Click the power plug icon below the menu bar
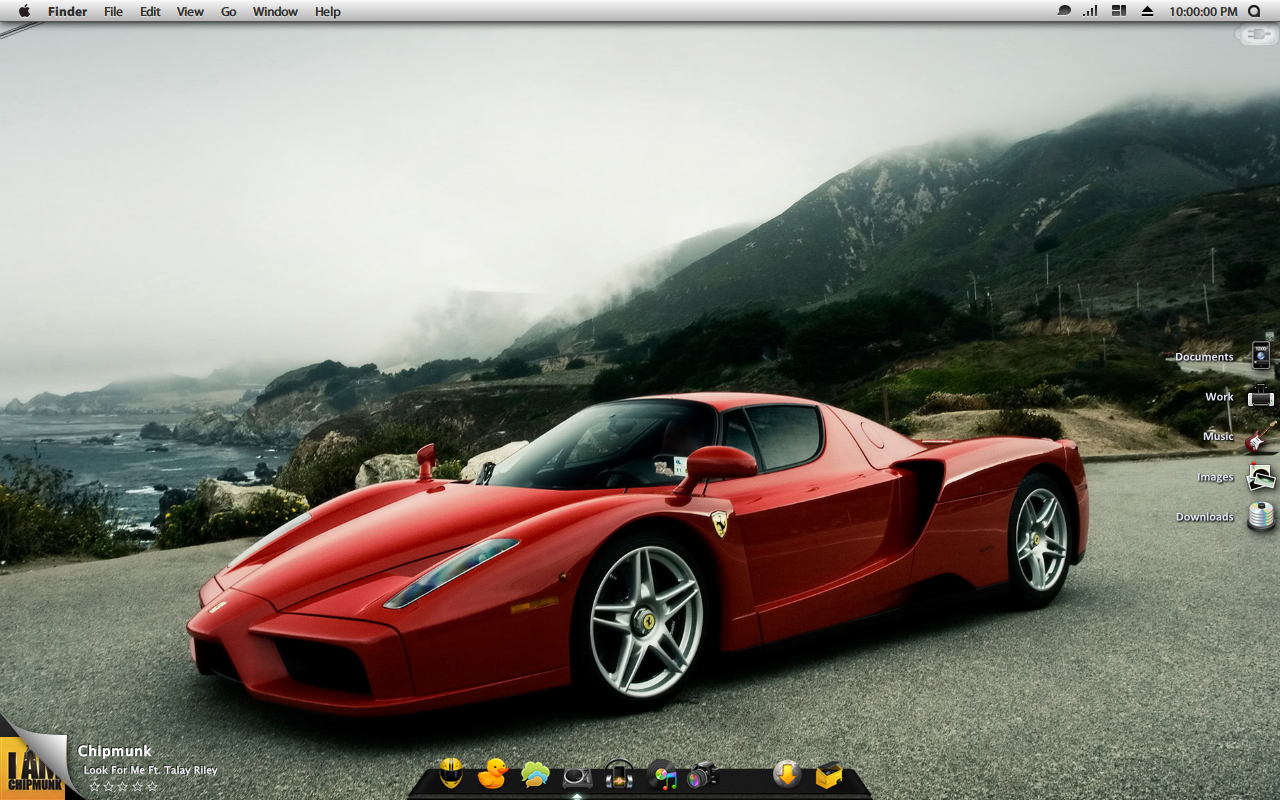Viewport: 1280px width, 800px height. pyautogui.click(x=1256, y=35)
